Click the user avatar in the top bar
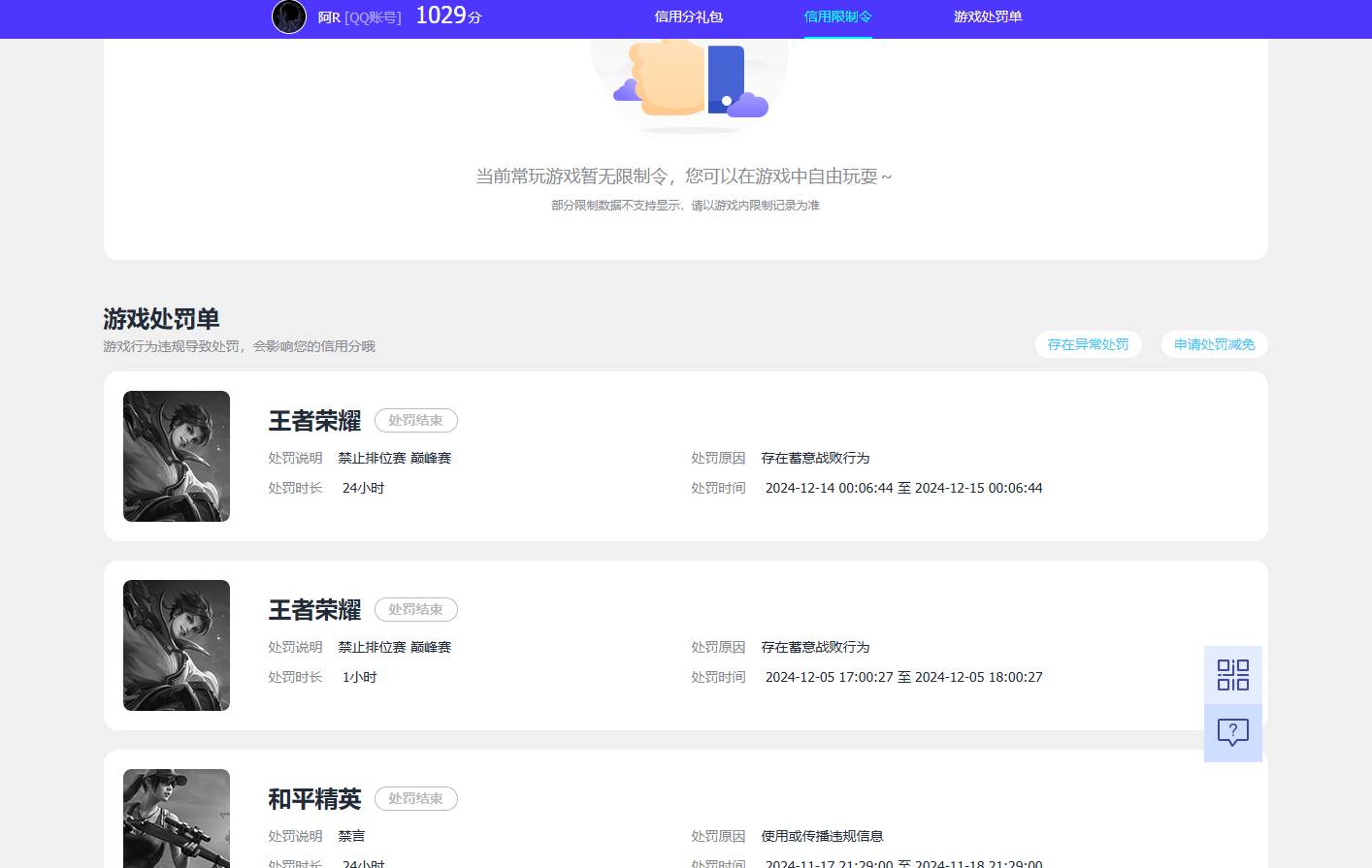The image size is (1372, 868). [x=288, y=16]
